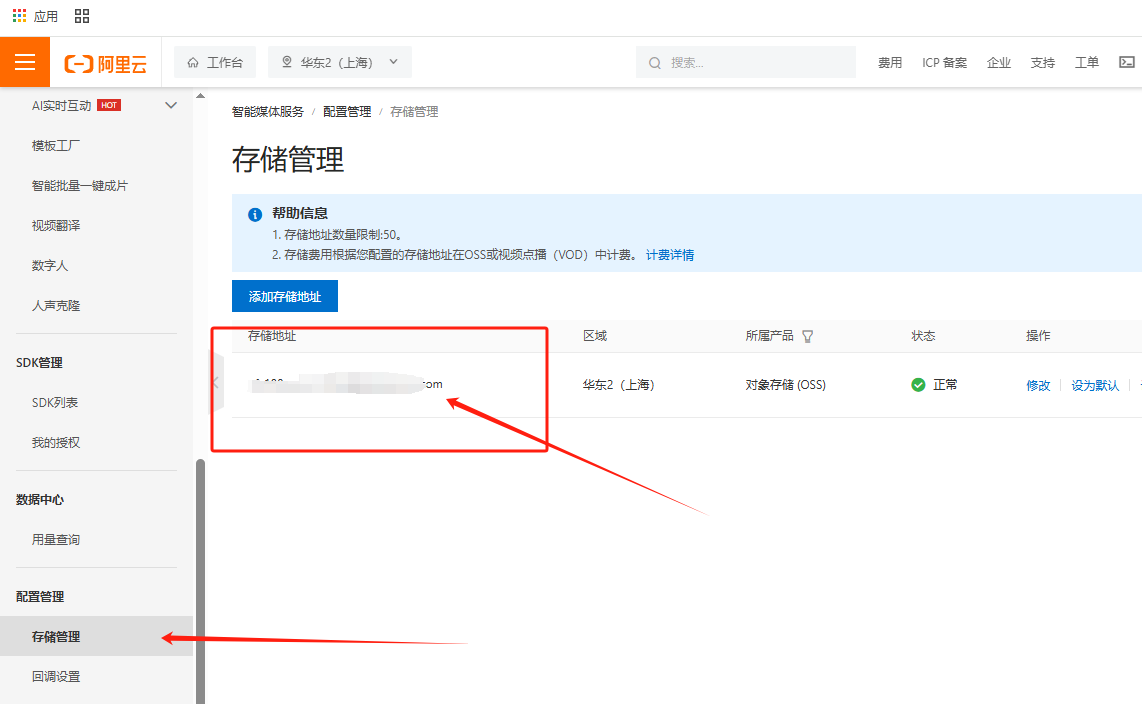Click the 应用 bookmarks label
This screenshot has height=704, width=1142.
point(45,16)
